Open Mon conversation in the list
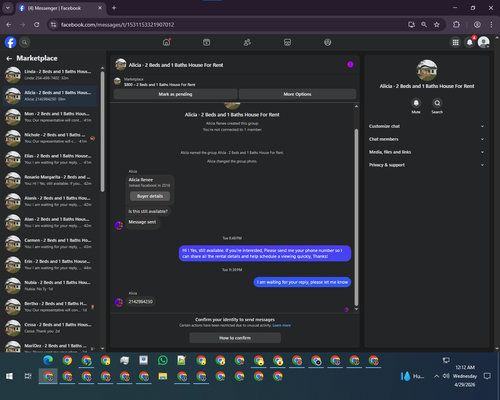 click(x=50, y=117)
